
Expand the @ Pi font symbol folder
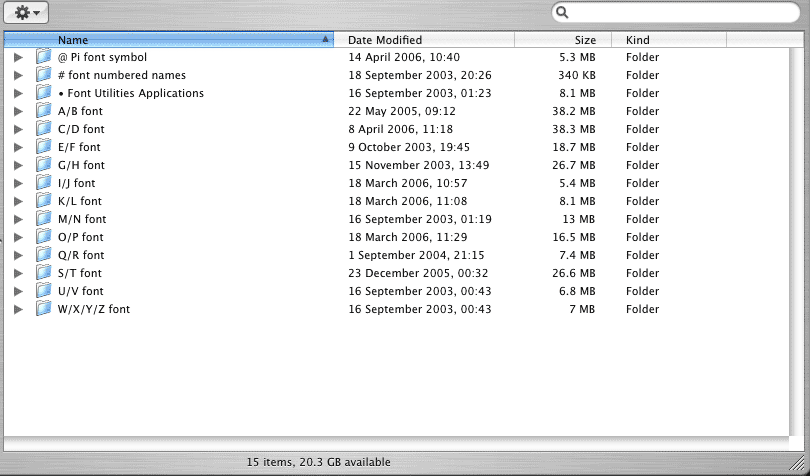(19, 57)
